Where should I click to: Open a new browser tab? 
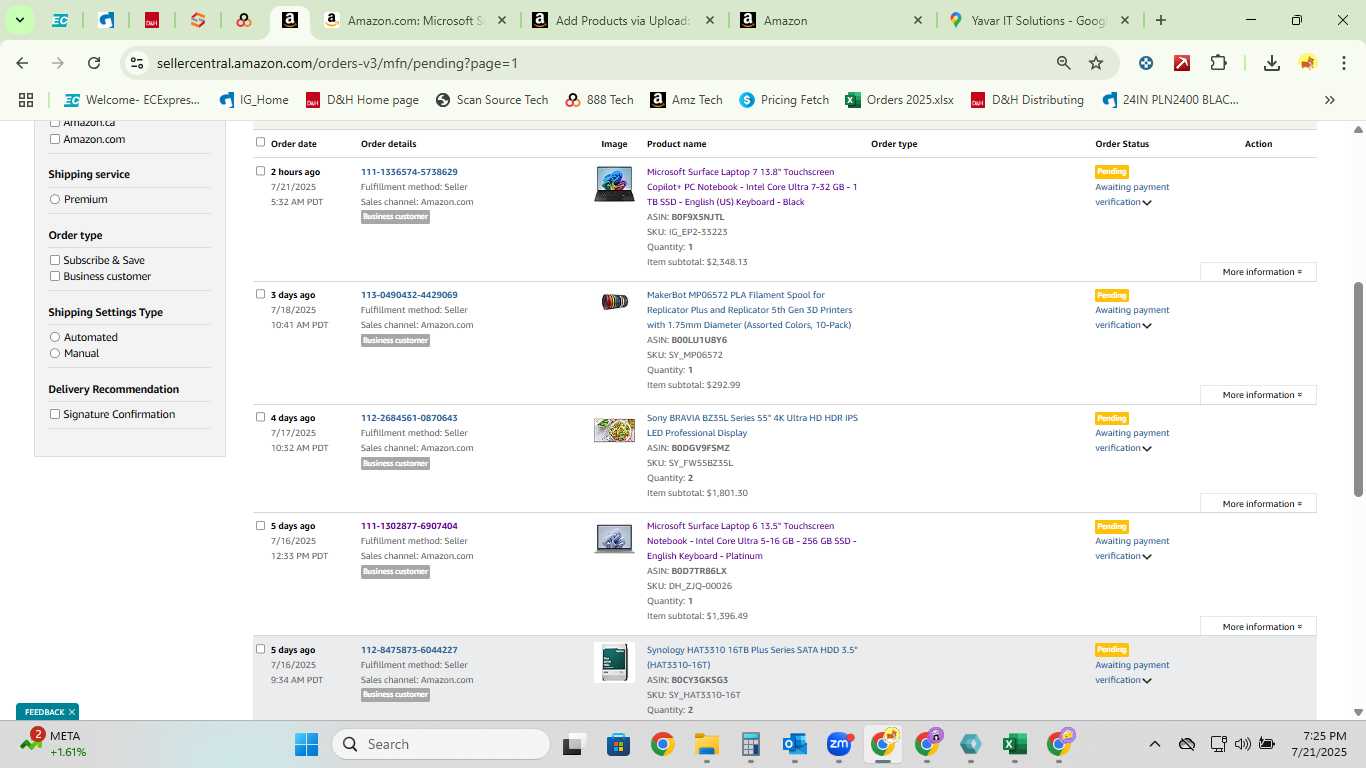1161,20
